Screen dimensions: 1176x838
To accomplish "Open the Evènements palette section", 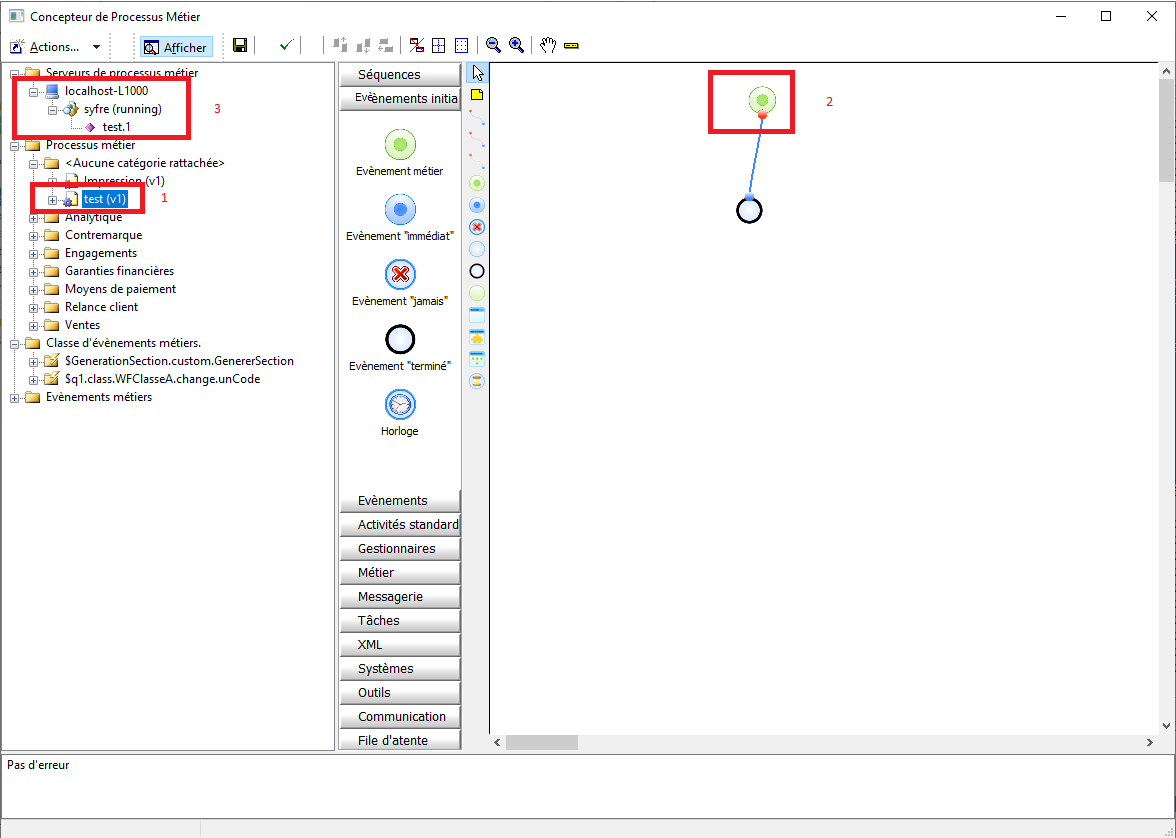I will point(400,500).
